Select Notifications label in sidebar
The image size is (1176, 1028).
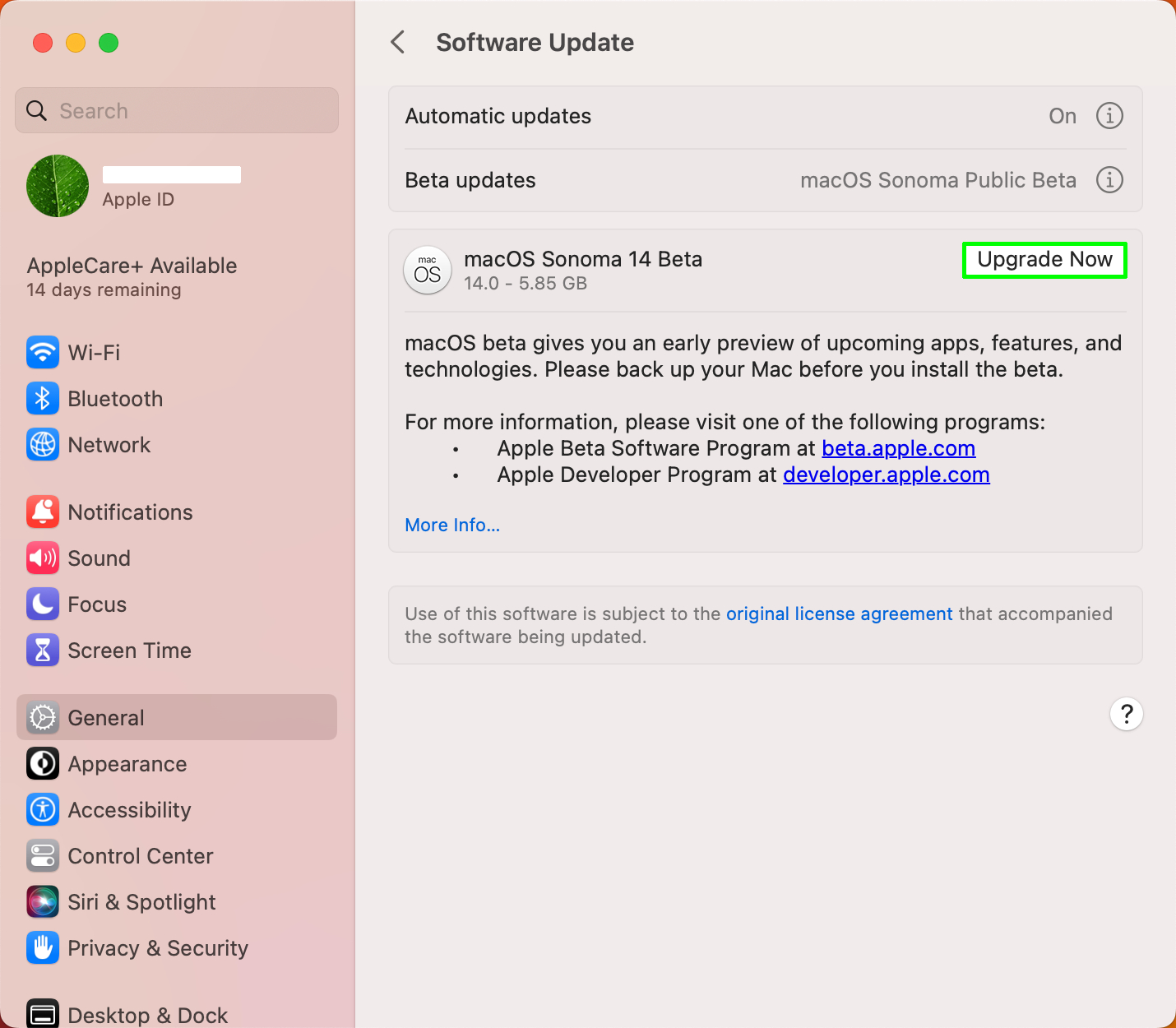[131, 512]
